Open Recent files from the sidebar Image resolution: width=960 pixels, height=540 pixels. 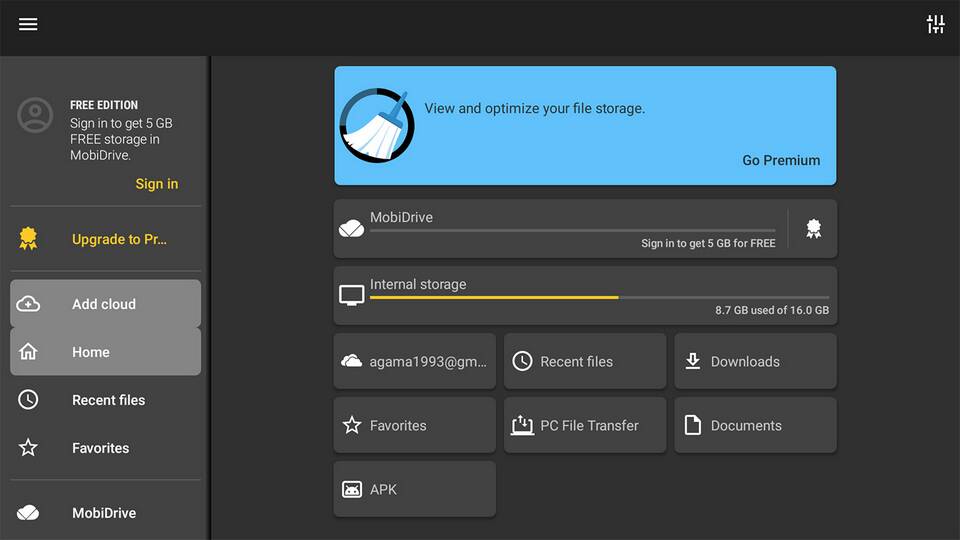(105, 400)
